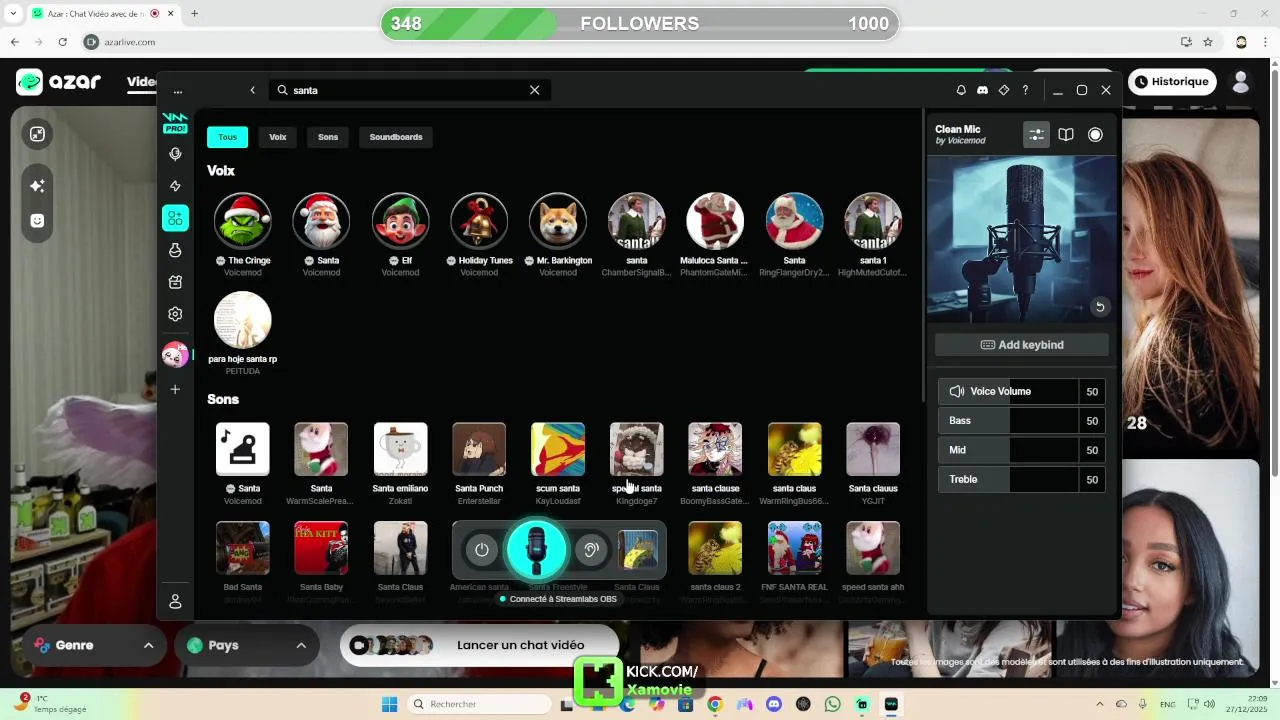1280x720 pixels.
Task: Click the Azar logo
Action: [59, 82]
